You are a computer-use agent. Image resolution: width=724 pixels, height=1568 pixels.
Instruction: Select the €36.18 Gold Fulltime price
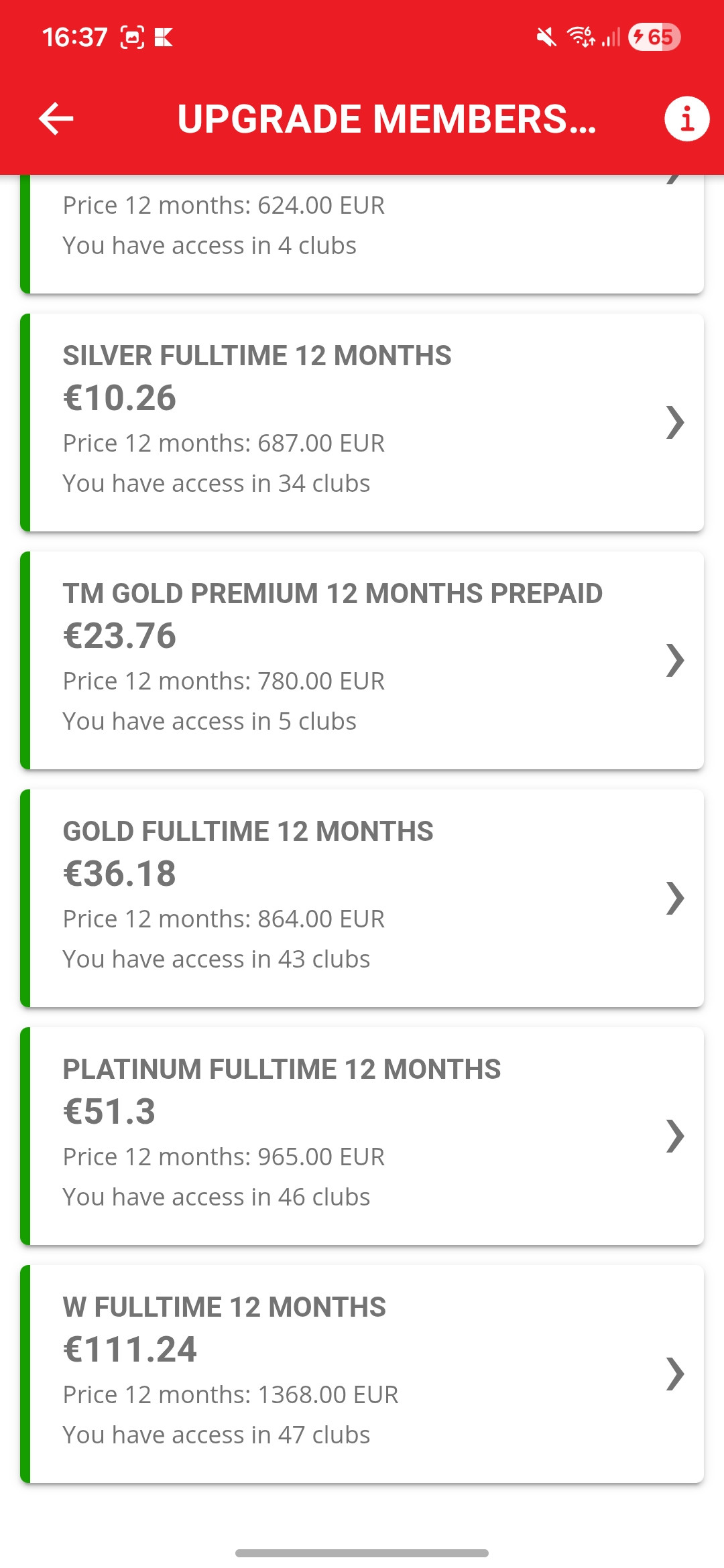coord(119,874)
